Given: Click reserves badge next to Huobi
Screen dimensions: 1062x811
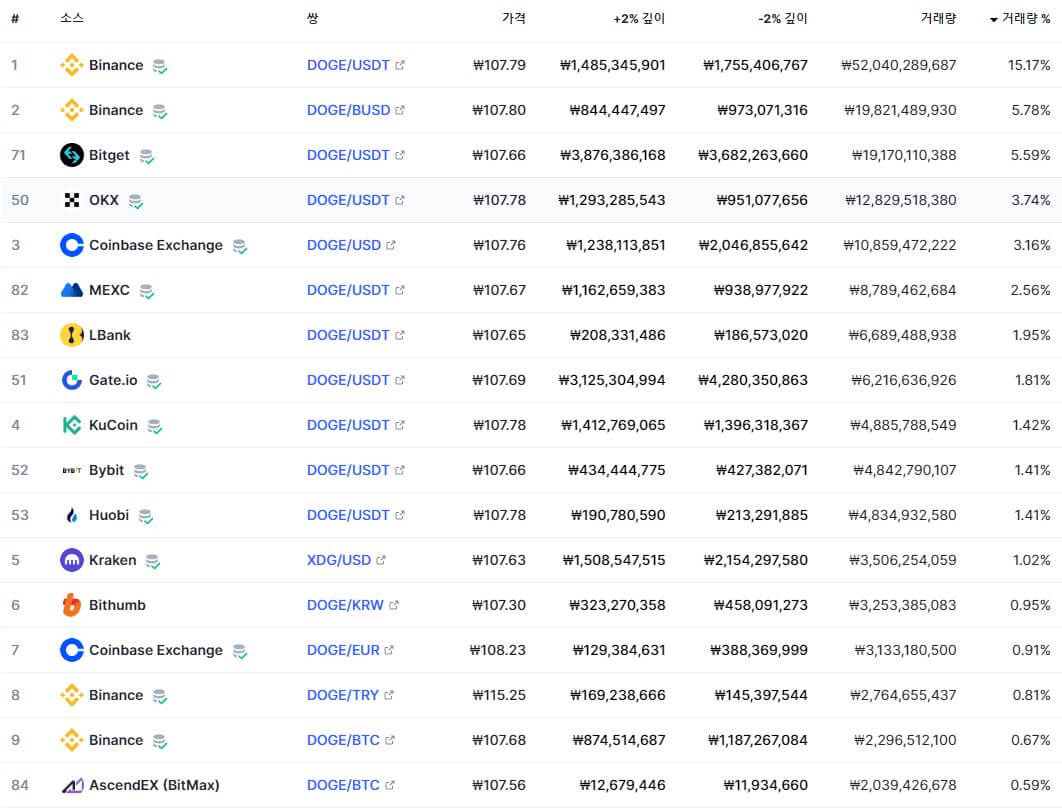Looking at the screenshot, I should coord(146,516).
